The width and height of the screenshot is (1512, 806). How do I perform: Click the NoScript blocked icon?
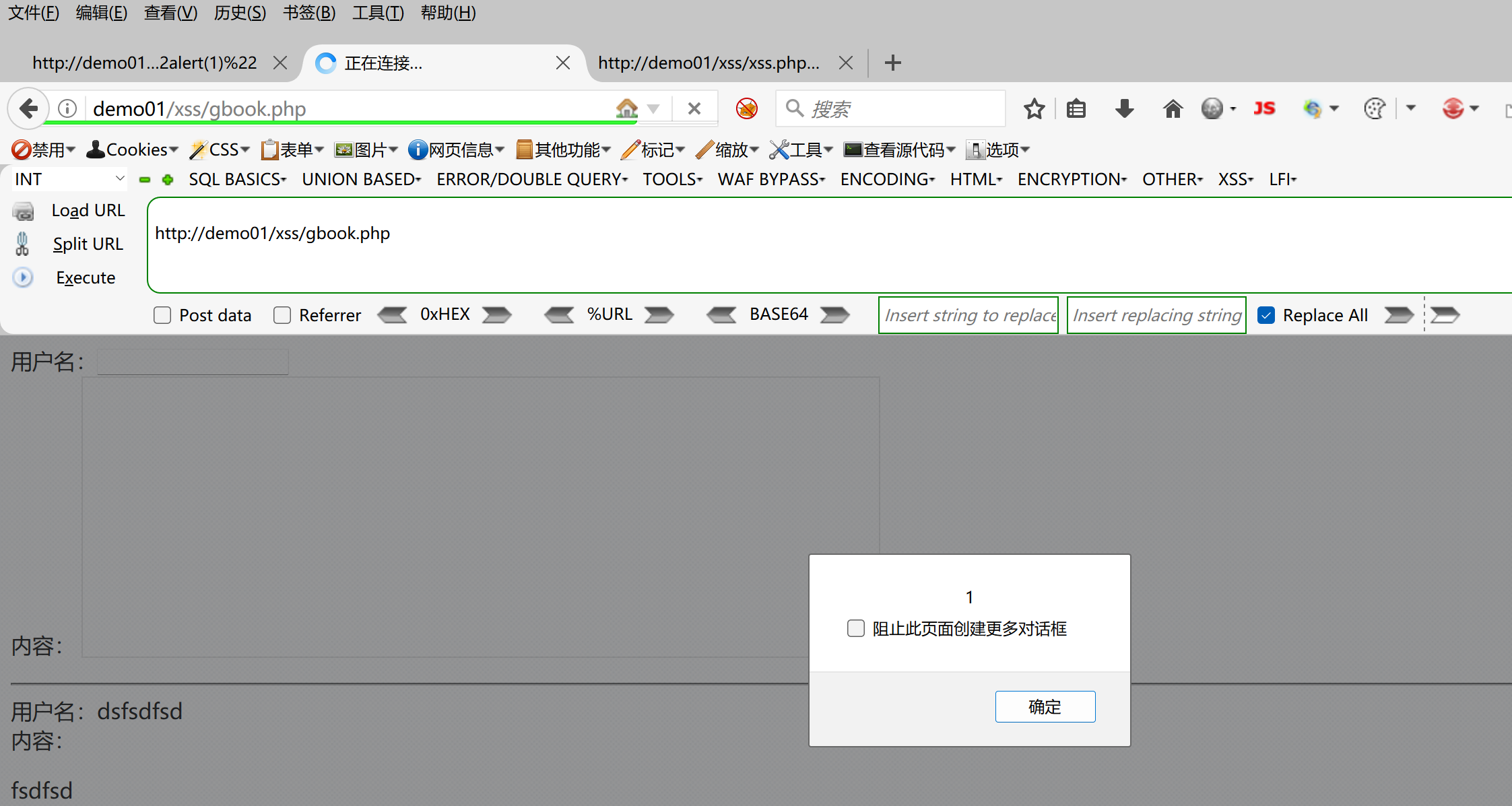[746, 108]
